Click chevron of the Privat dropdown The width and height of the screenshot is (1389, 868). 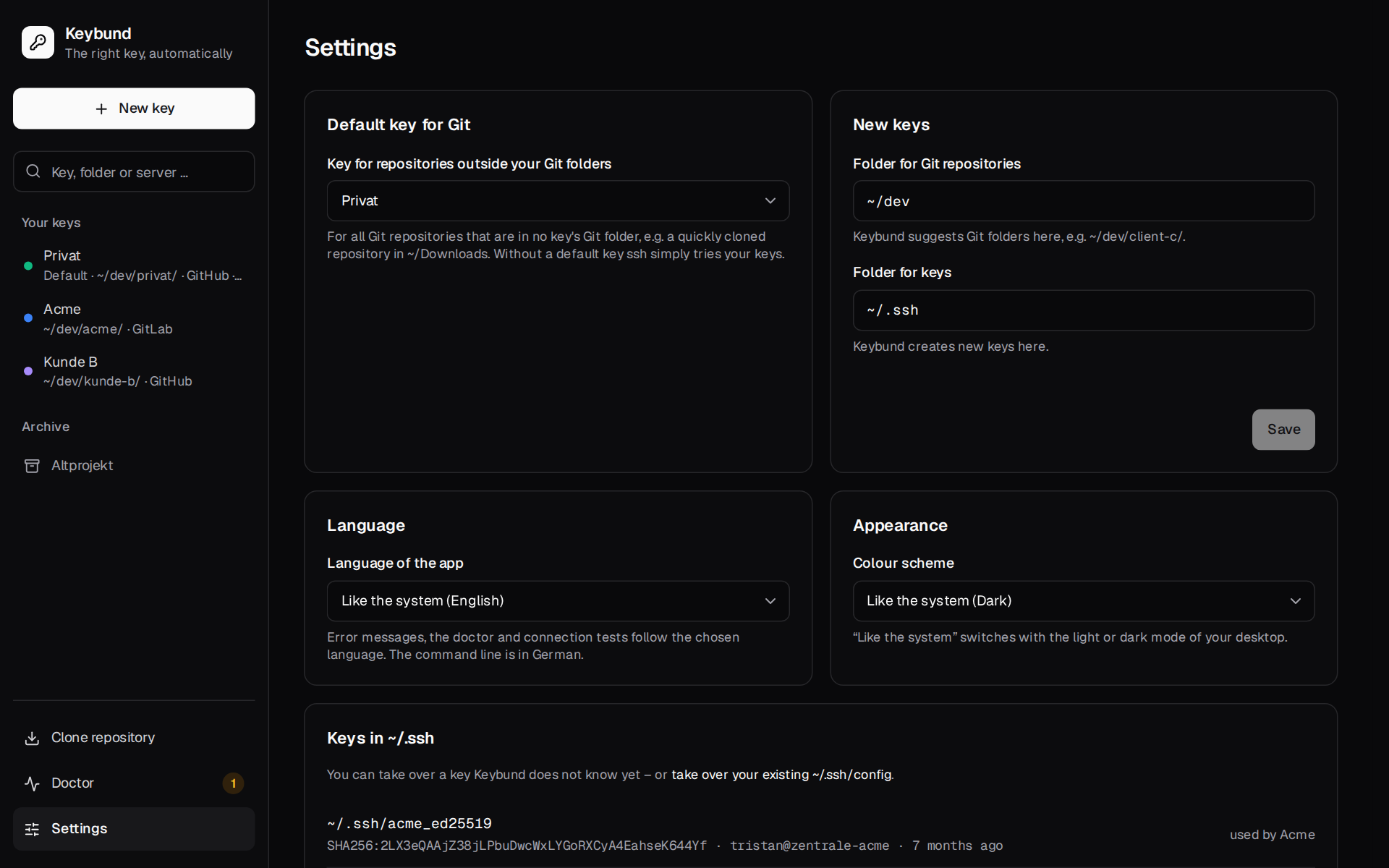coord(770,201)
